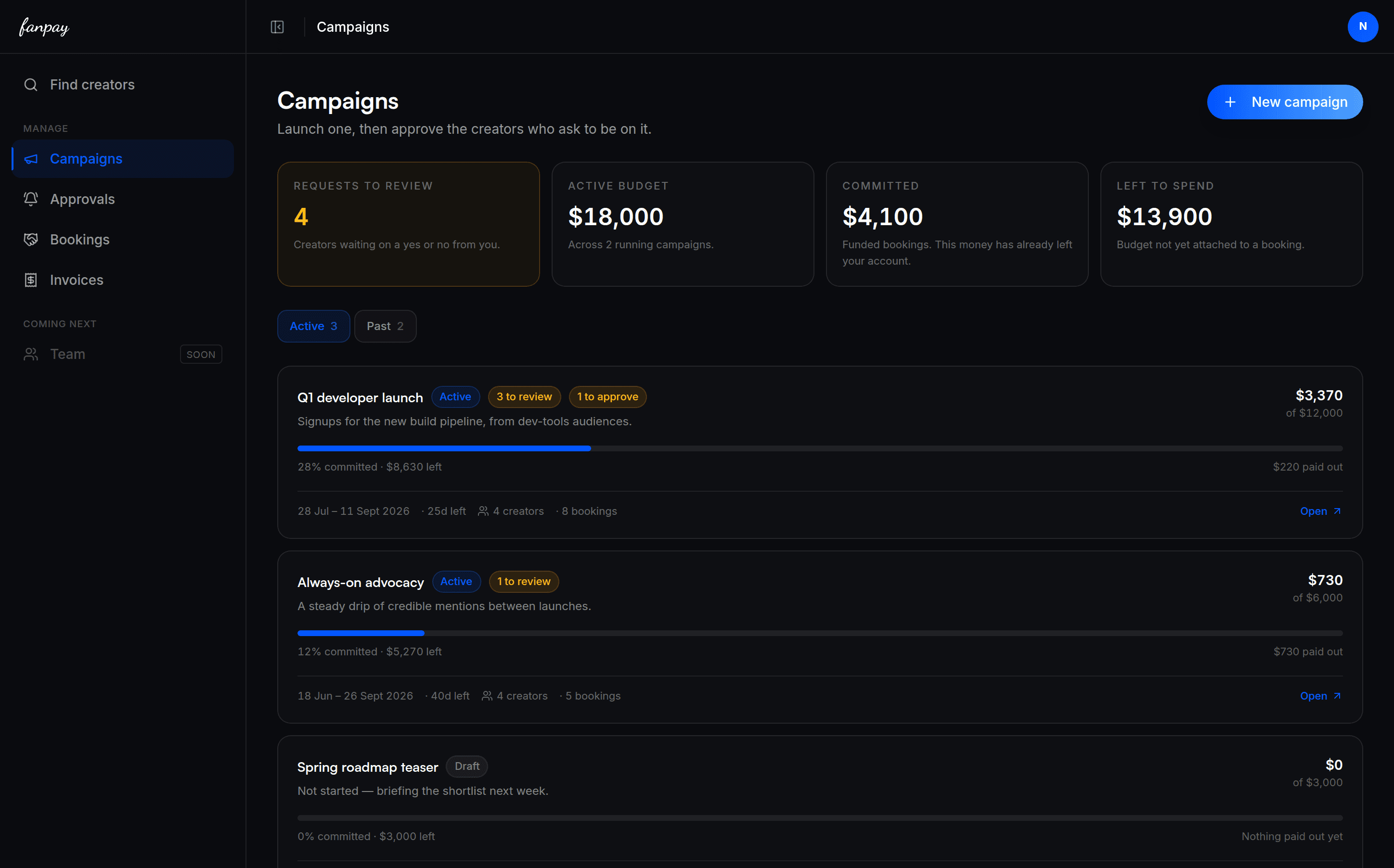Open the Requests to review card

point(408,224)
